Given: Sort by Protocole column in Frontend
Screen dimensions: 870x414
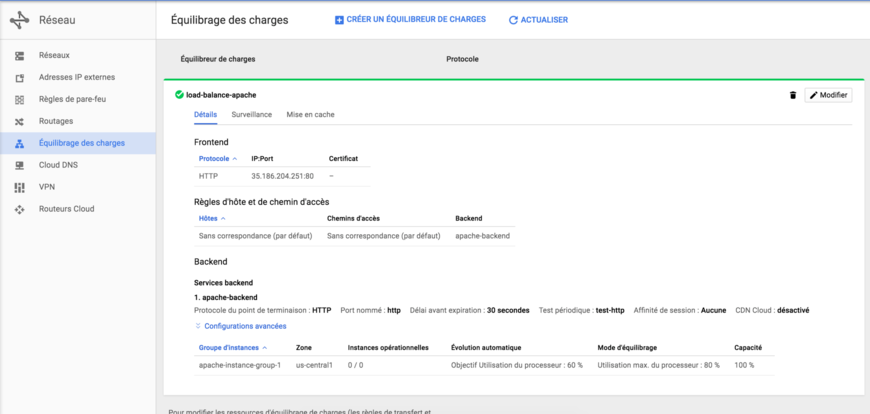Looking at the screenshot, I should point(218,159).
